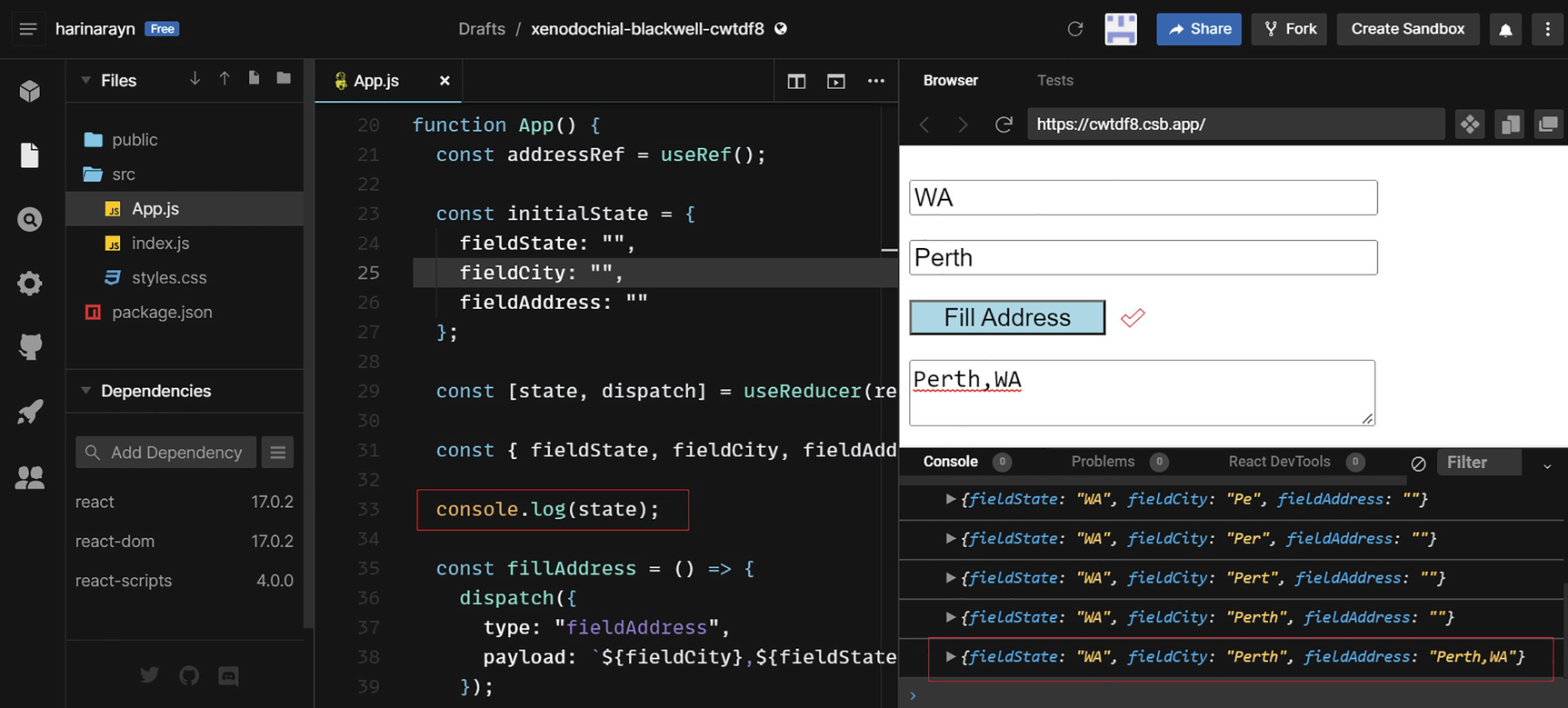1568x708 pixels.
Task: Collapse the Files section
Action: click(86, 80)
